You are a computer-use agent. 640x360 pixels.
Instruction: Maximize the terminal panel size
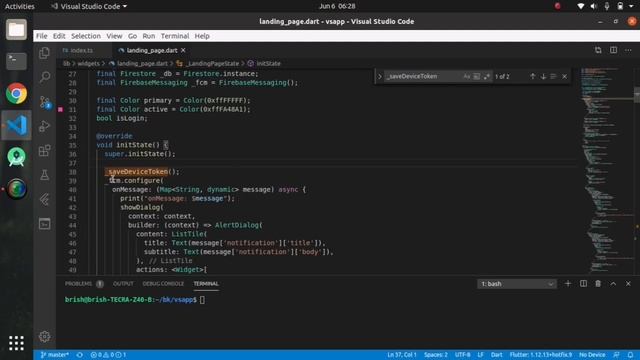pos(613,283)
